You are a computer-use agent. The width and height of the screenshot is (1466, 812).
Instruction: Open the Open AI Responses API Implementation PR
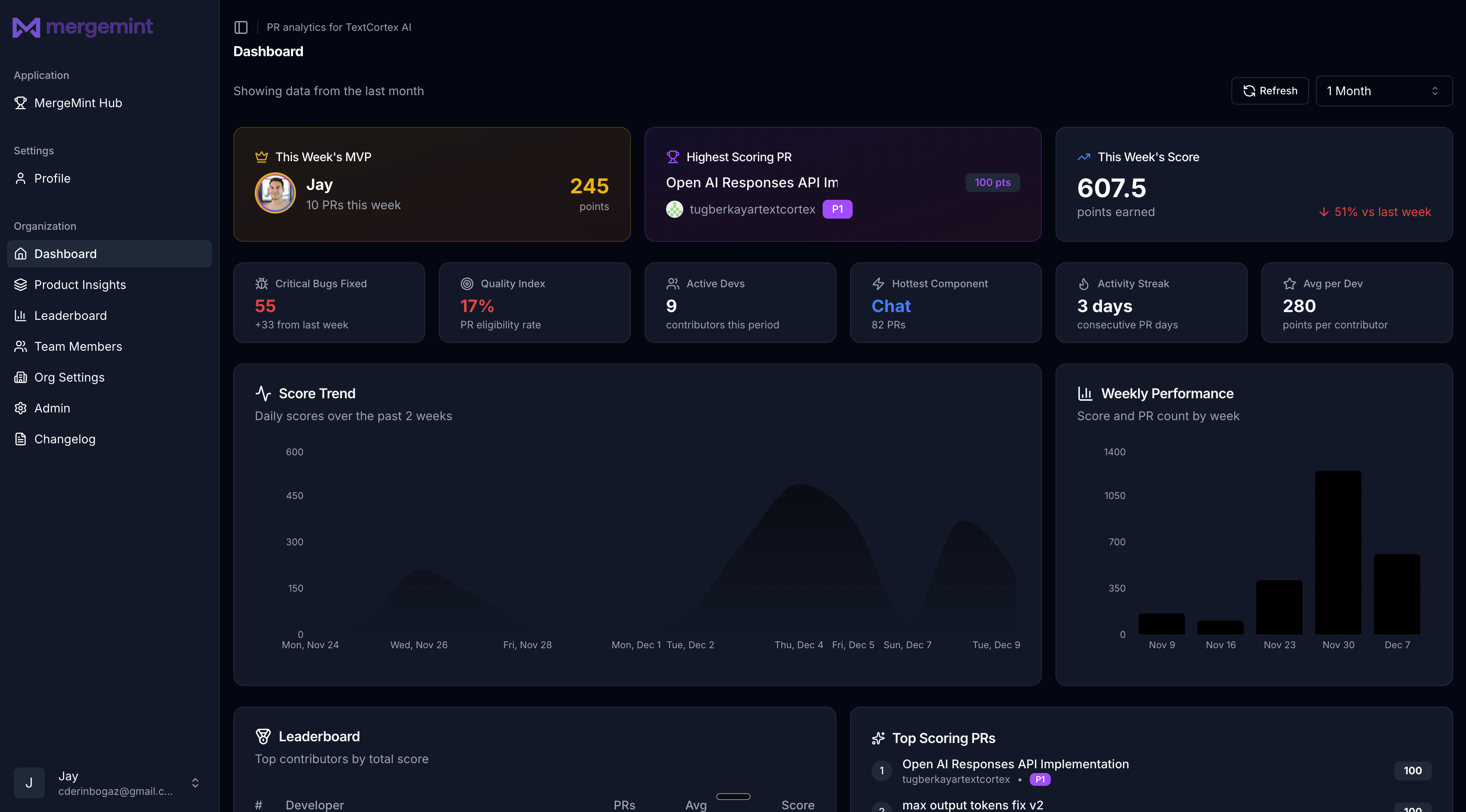click(x=1015, y=764)
